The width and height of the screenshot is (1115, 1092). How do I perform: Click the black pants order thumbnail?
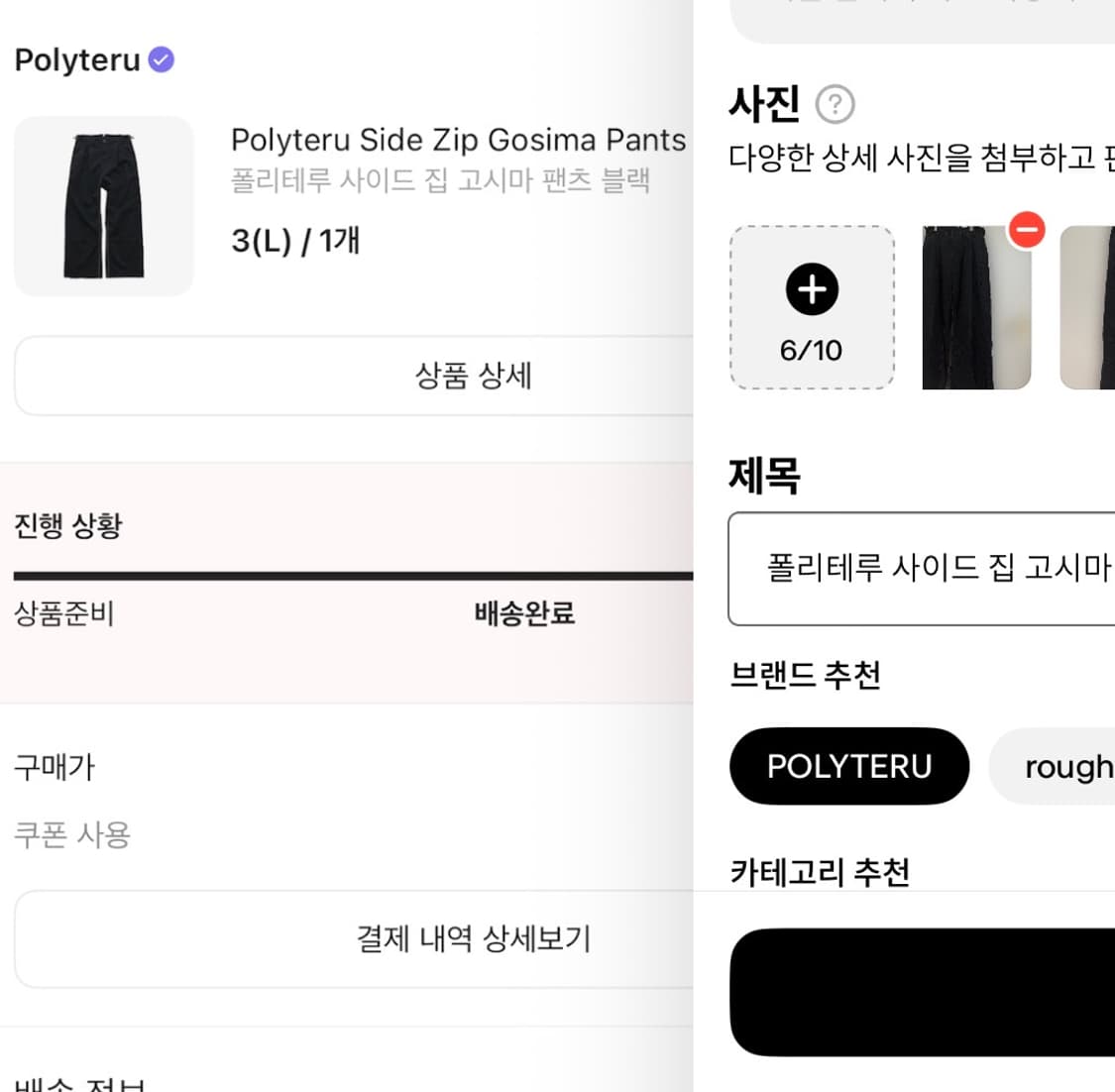103,205
